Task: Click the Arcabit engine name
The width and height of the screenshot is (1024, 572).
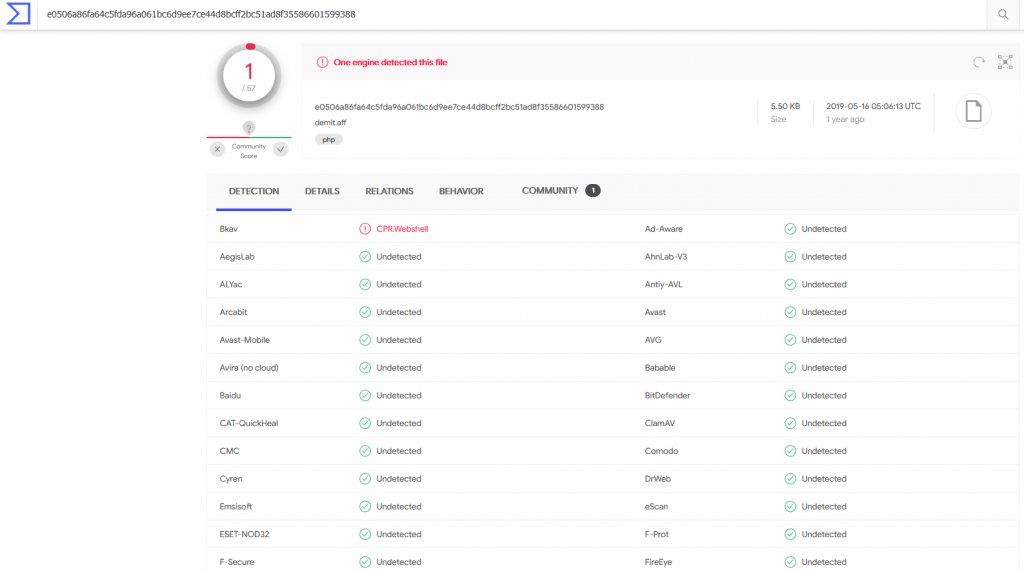Action: click(x=233, y=312)
